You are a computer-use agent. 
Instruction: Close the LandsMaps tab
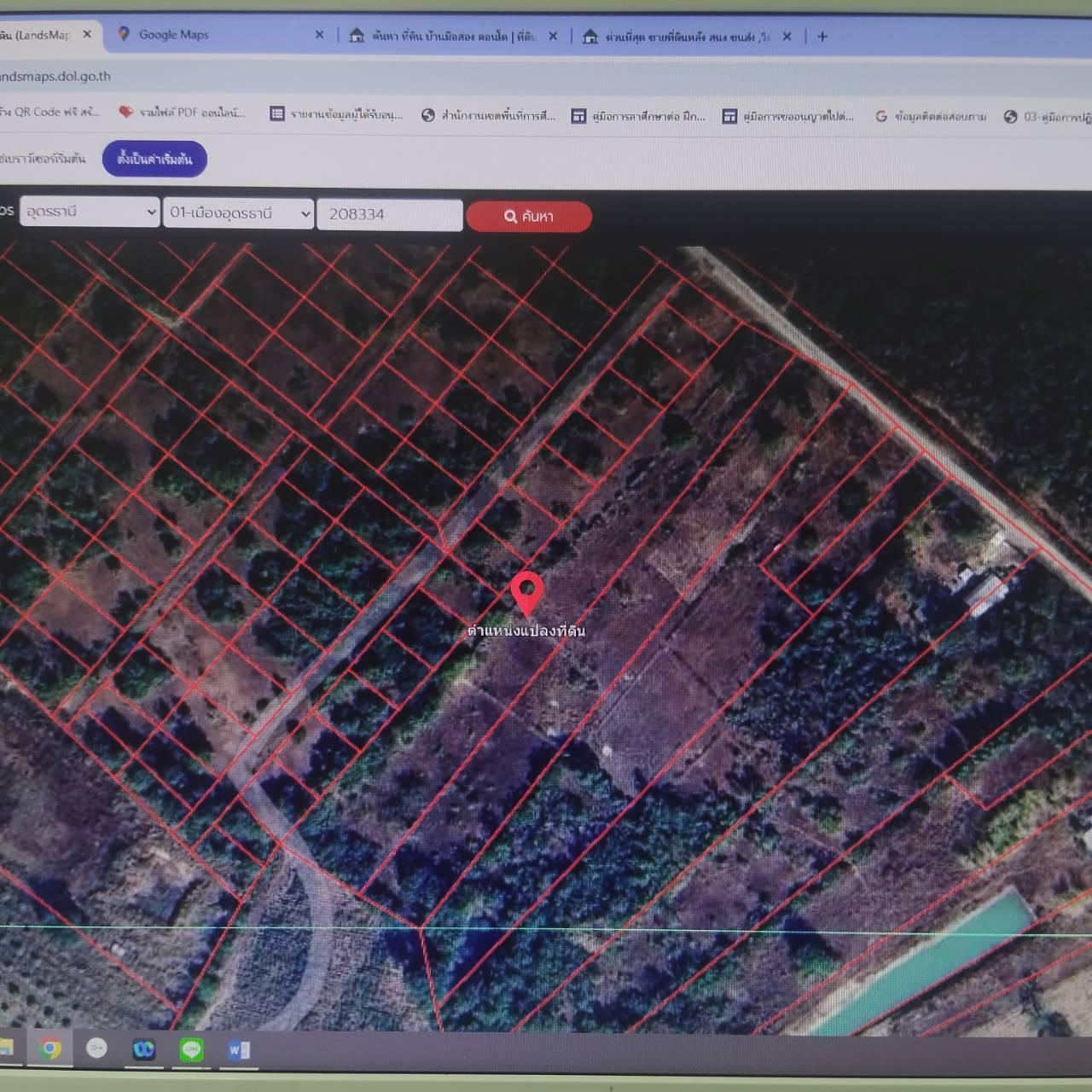click(87, 35)
